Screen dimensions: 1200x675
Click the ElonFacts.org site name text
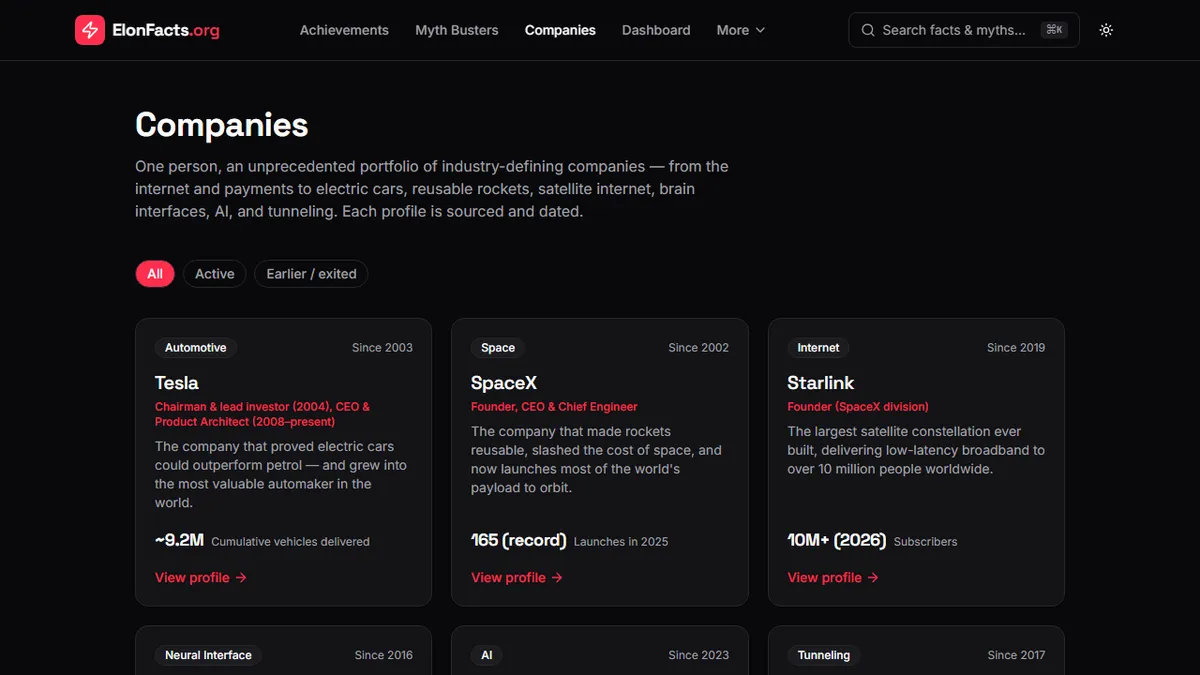tap(167, 30)
